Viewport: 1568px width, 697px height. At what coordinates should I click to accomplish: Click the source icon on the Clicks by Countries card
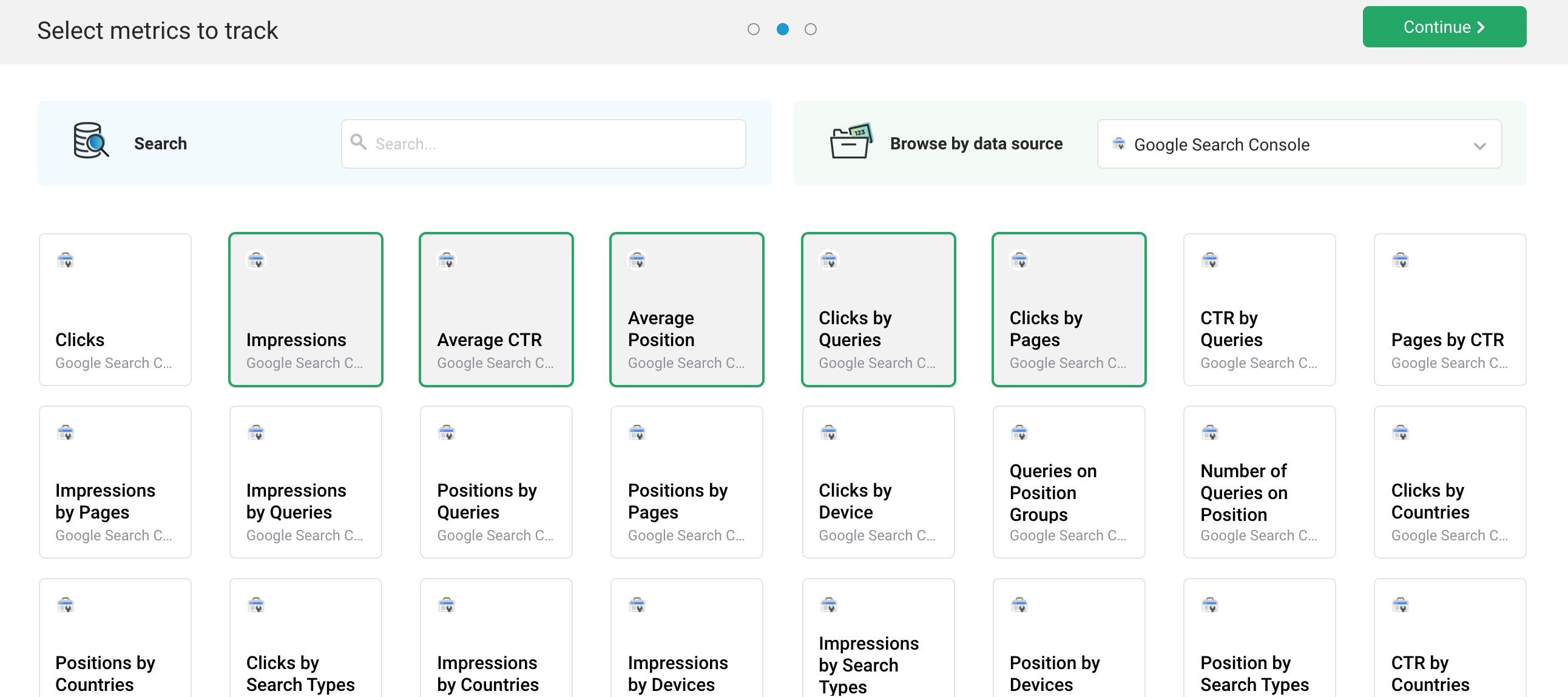tap(1401, 432)
